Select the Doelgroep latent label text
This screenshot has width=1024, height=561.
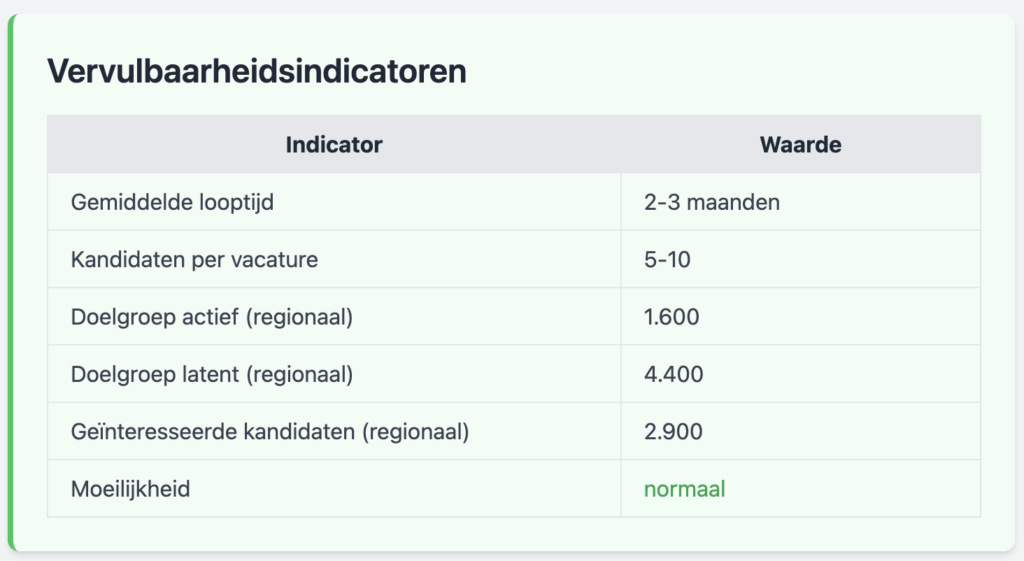point(212,375)
